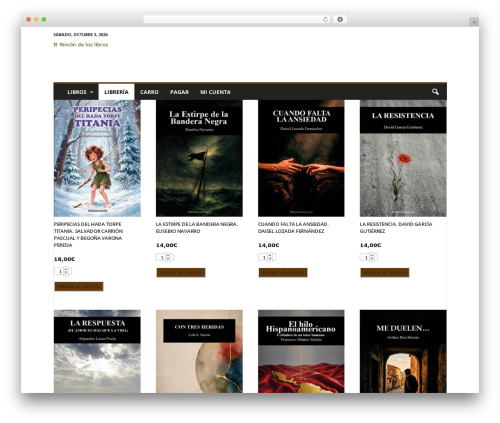
Task: Add La Estirpe de la Bandera Negra to cart
Action: [x=181, y=272]
